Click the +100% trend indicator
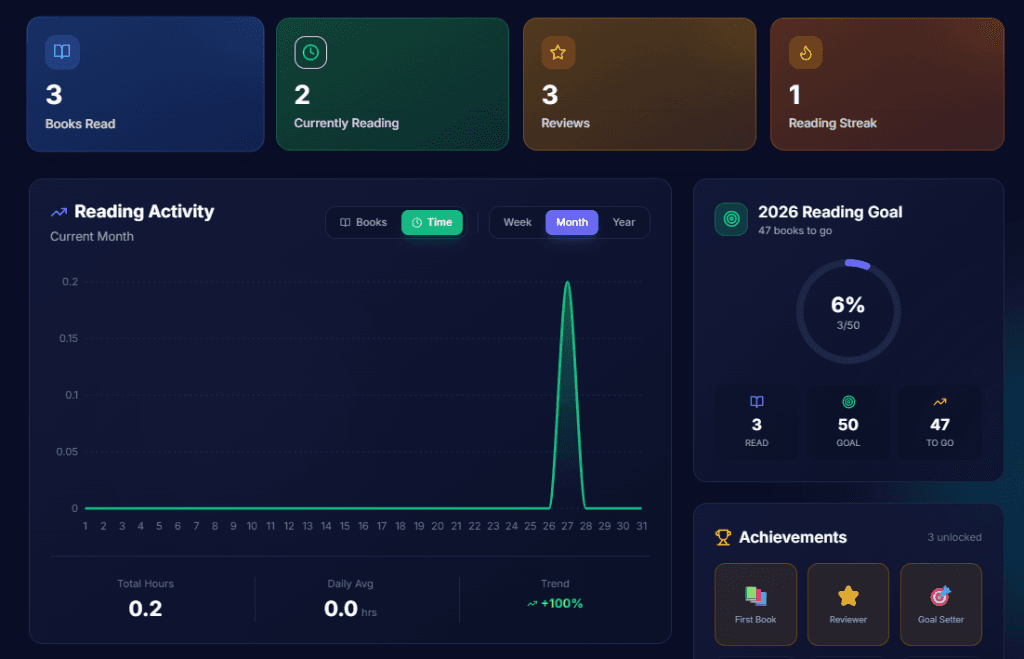1024x659 pixels. pyautogui.click(x=555, y=603)
